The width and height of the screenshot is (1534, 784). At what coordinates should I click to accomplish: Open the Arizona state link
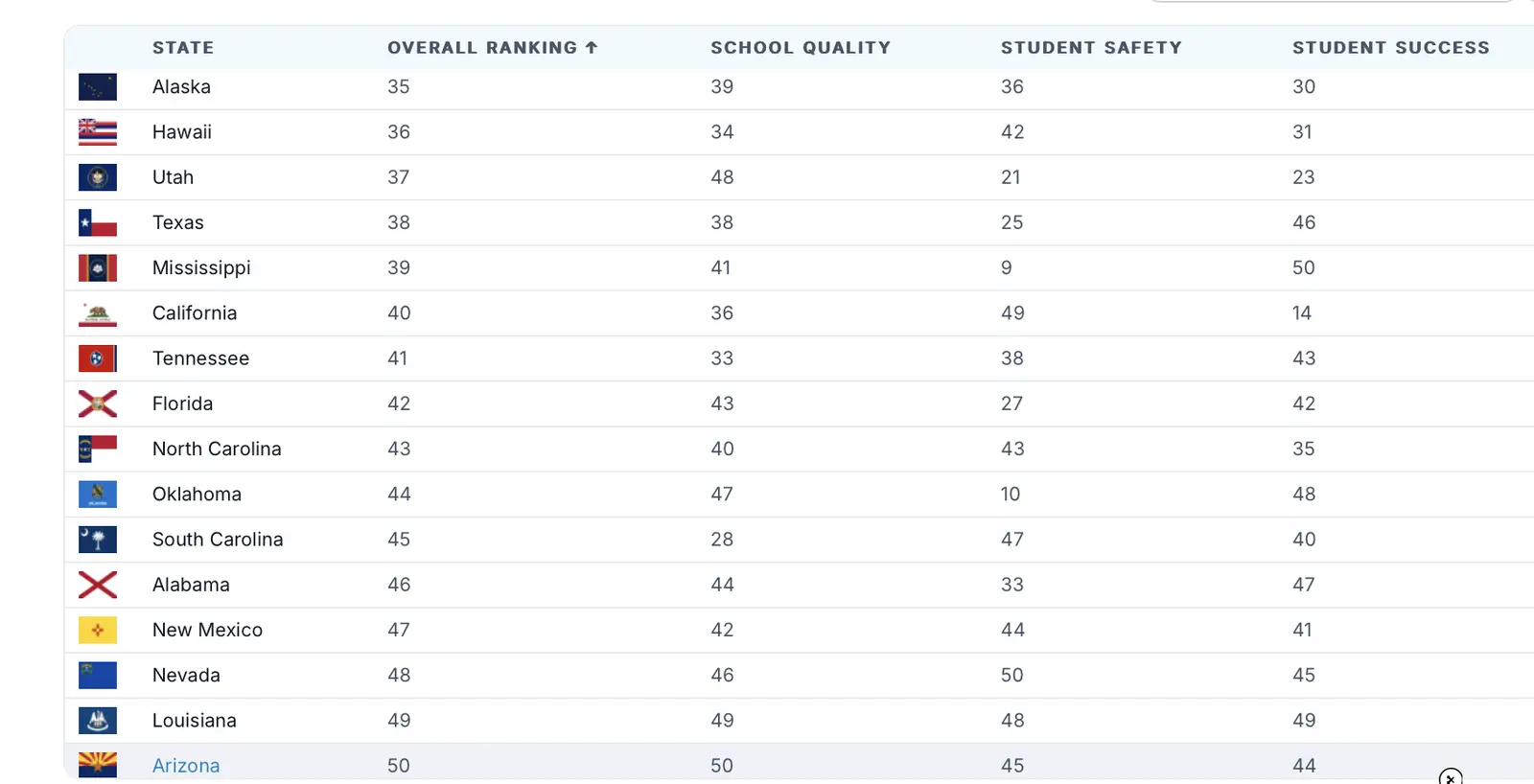pyautogui.click(x=186, y=766)
